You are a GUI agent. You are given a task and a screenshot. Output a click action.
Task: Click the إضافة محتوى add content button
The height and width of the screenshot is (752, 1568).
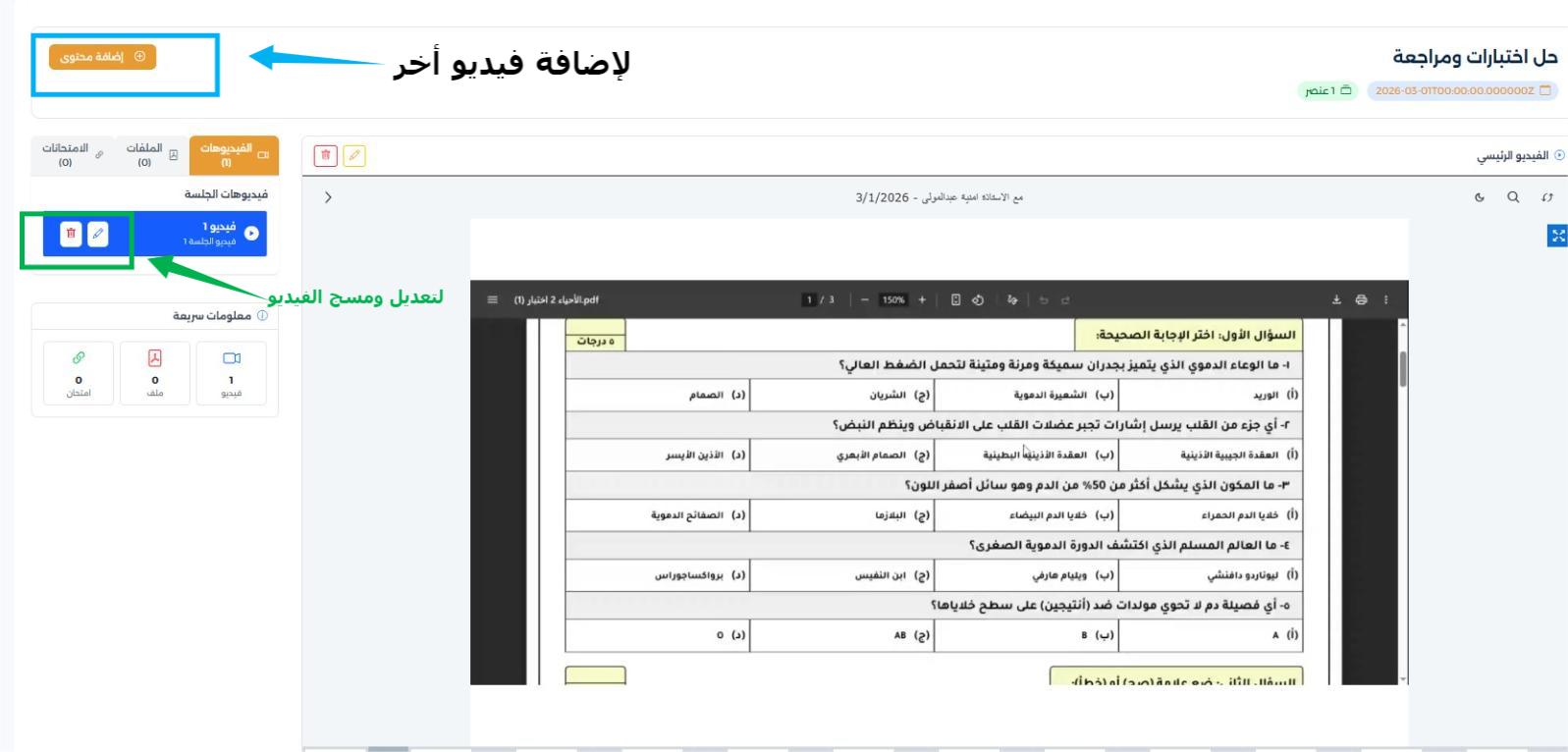tap(102, 57)
